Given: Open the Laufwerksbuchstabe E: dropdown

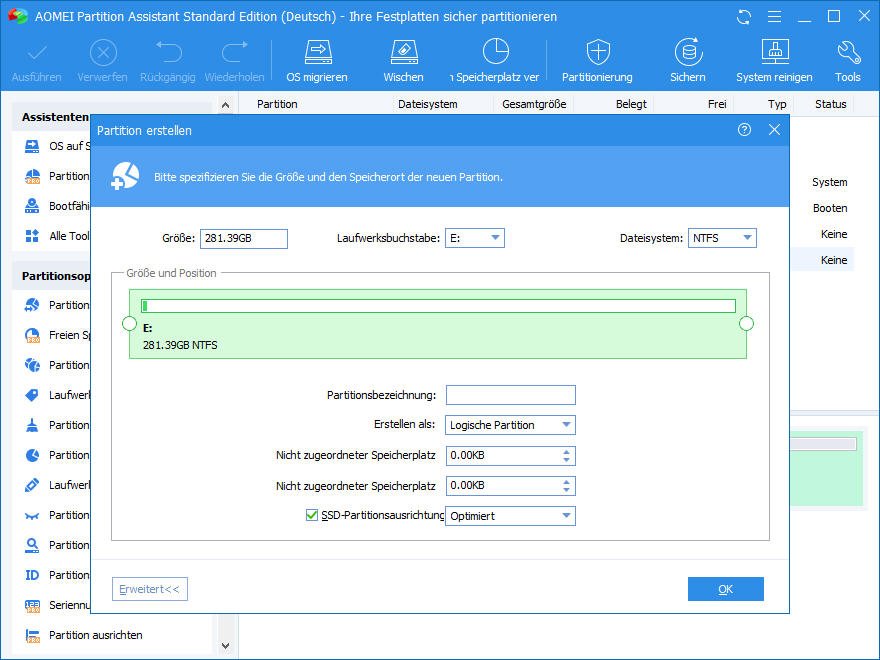Looking at the screenshot, I should point(475,238).
